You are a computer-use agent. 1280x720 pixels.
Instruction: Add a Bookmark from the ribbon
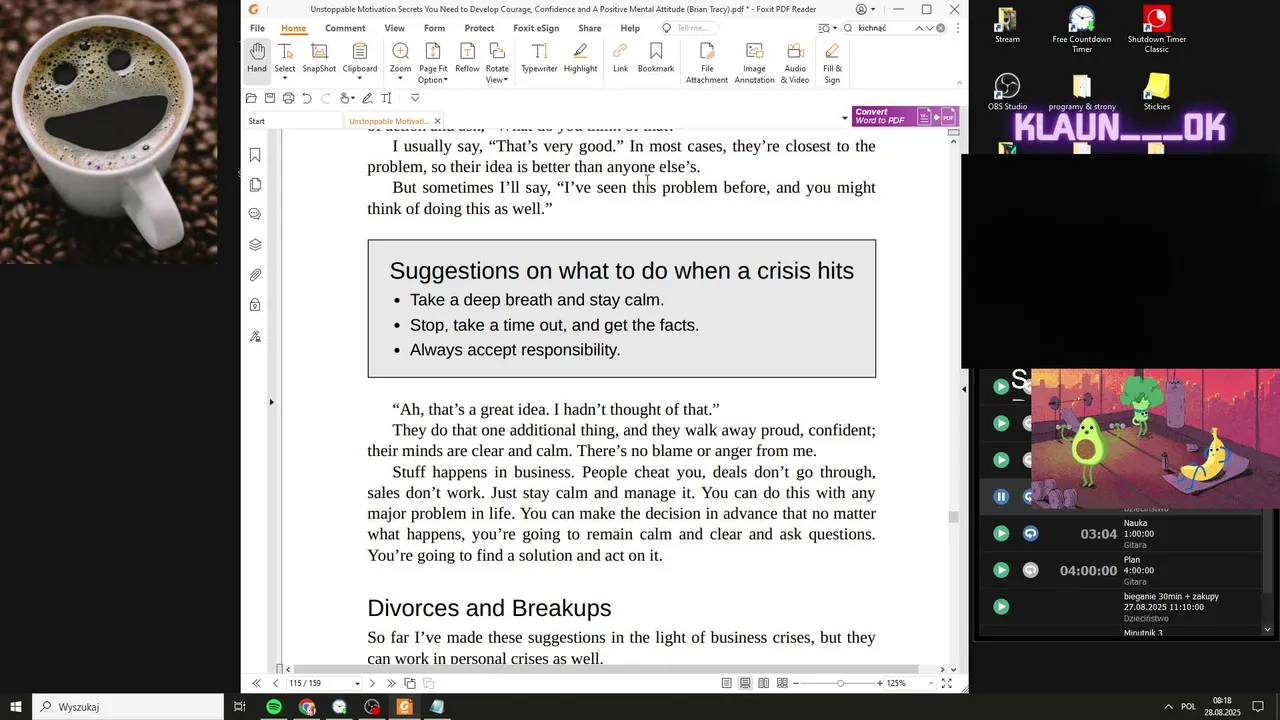tap(656, 58)
